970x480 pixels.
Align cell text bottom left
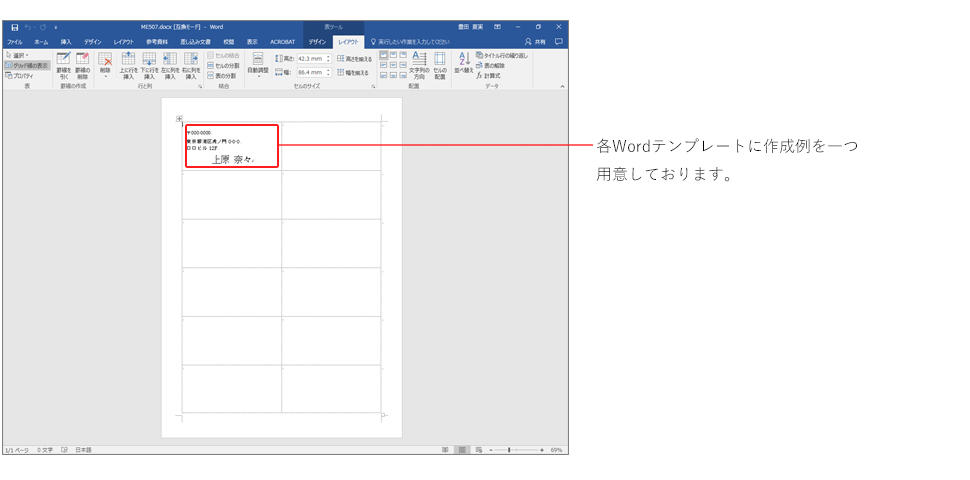coord(384,75)
